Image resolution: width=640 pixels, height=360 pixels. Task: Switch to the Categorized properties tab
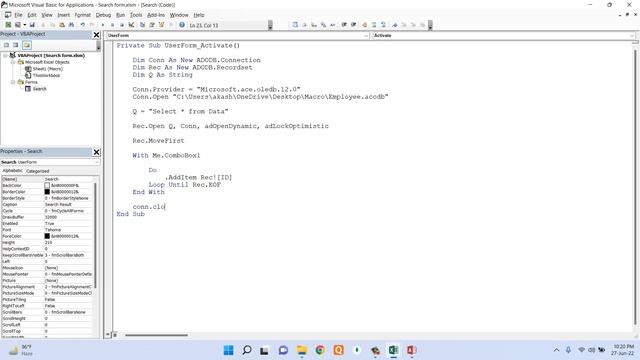pyautogui.click(x=38, y=171)
